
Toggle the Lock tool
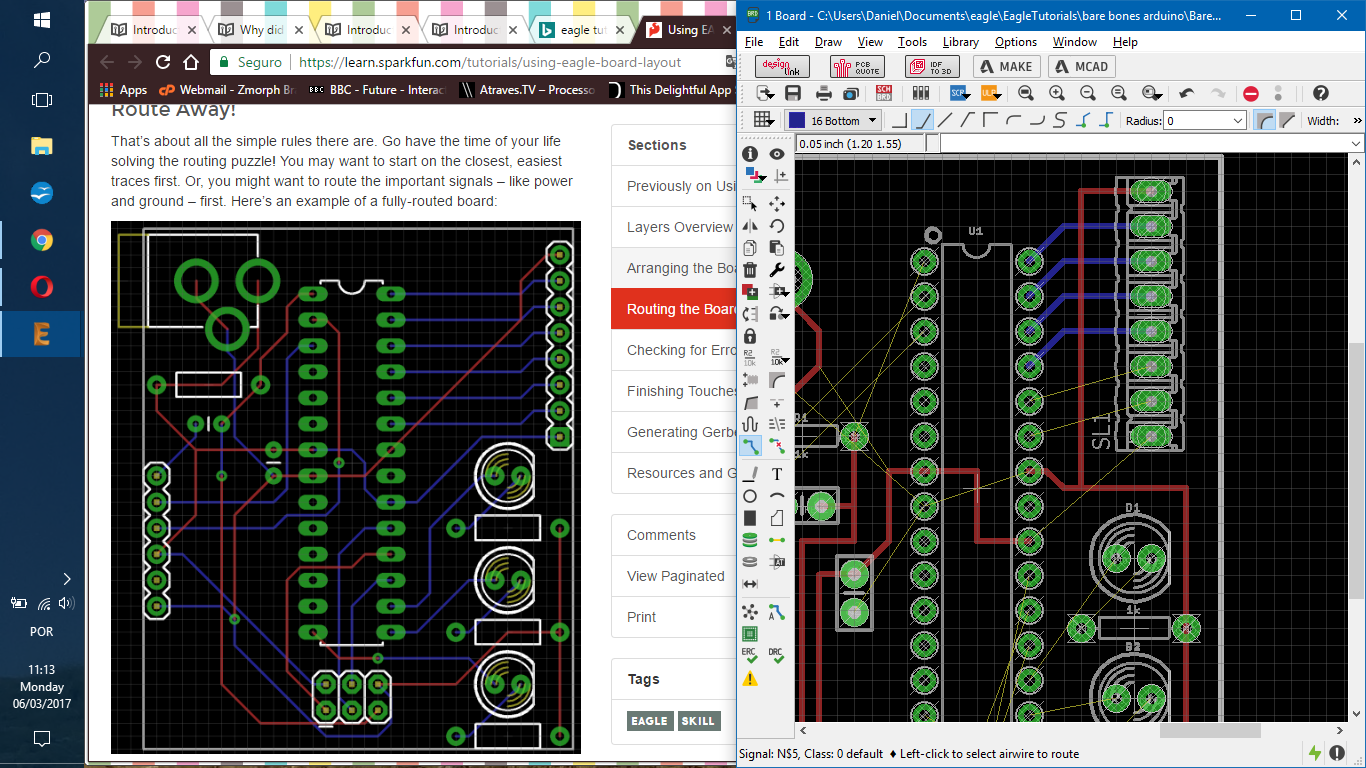[x=750, y=336]
